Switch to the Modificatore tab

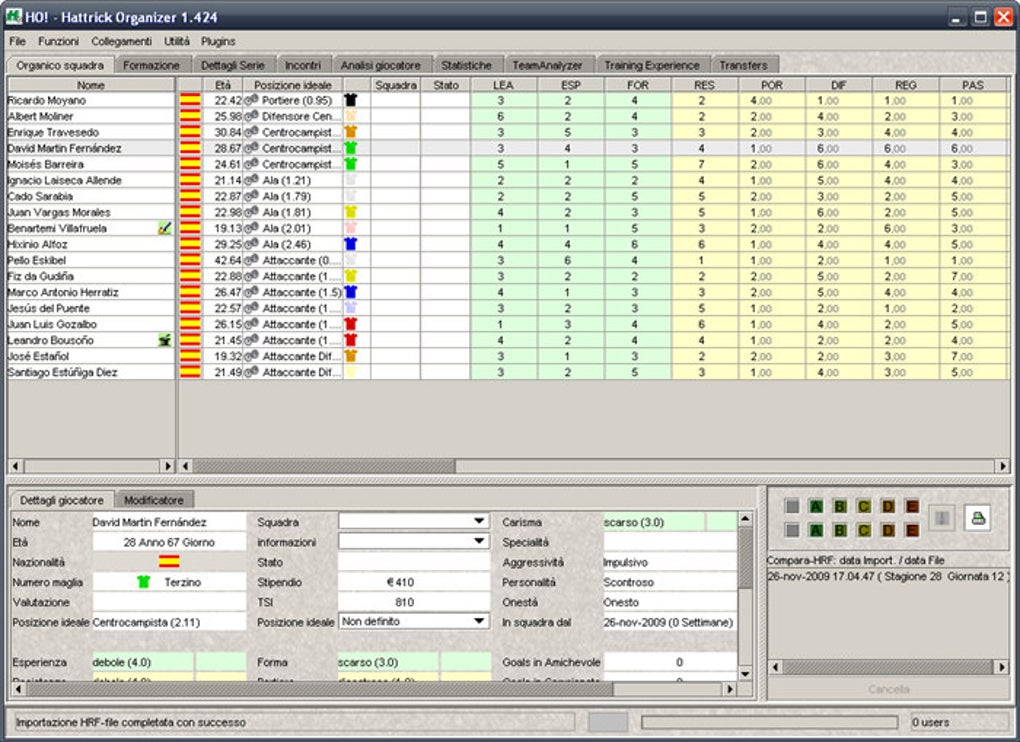tap(154, 500)
